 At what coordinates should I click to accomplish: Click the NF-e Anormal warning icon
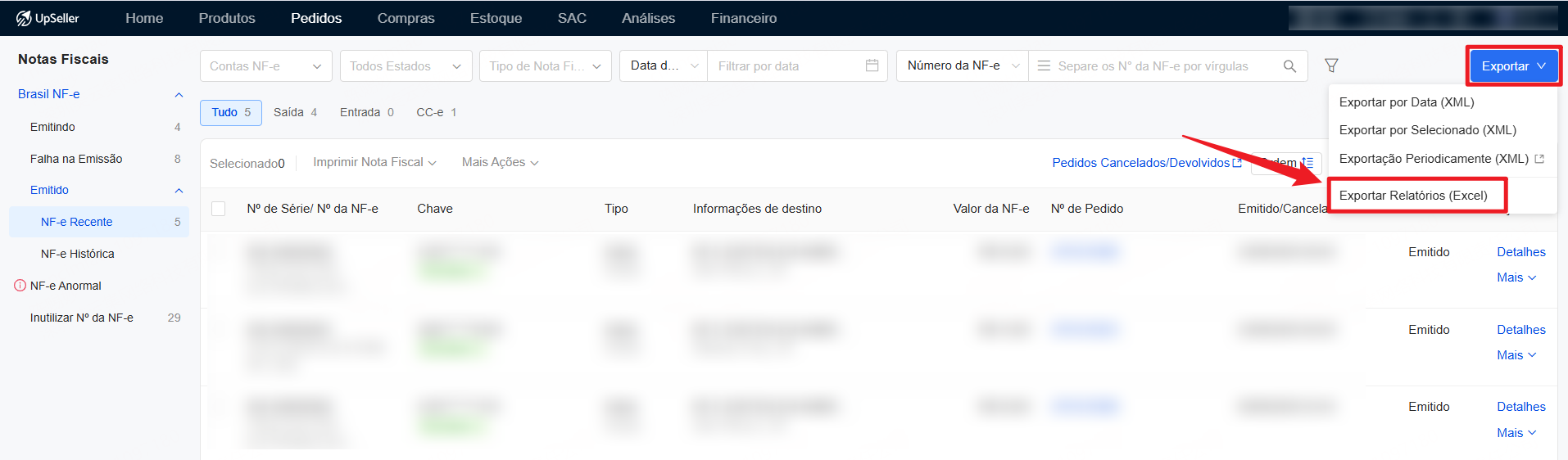[x=20, y=286]
